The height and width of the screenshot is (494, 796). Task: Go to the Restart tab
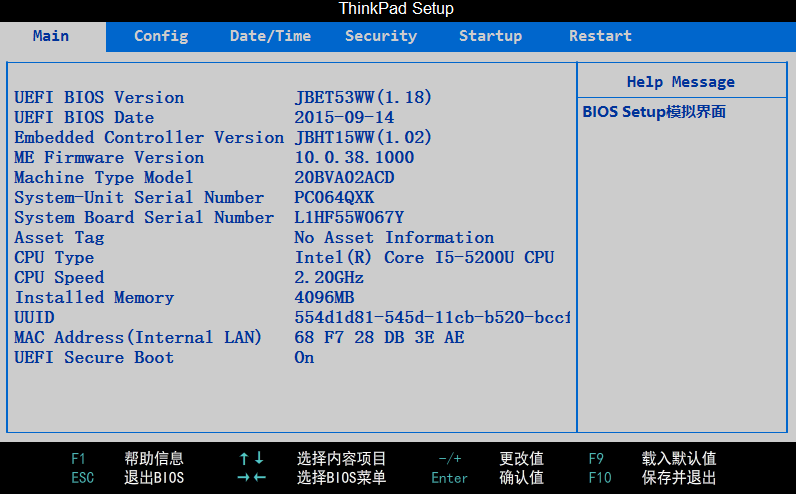click(600, 36)
